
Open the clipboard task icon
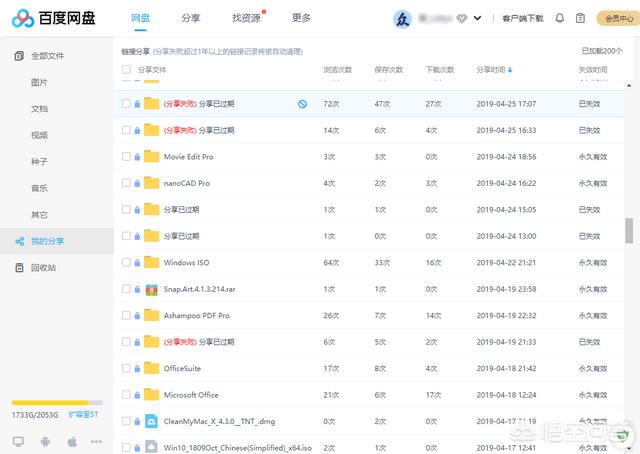coord(580,18)
